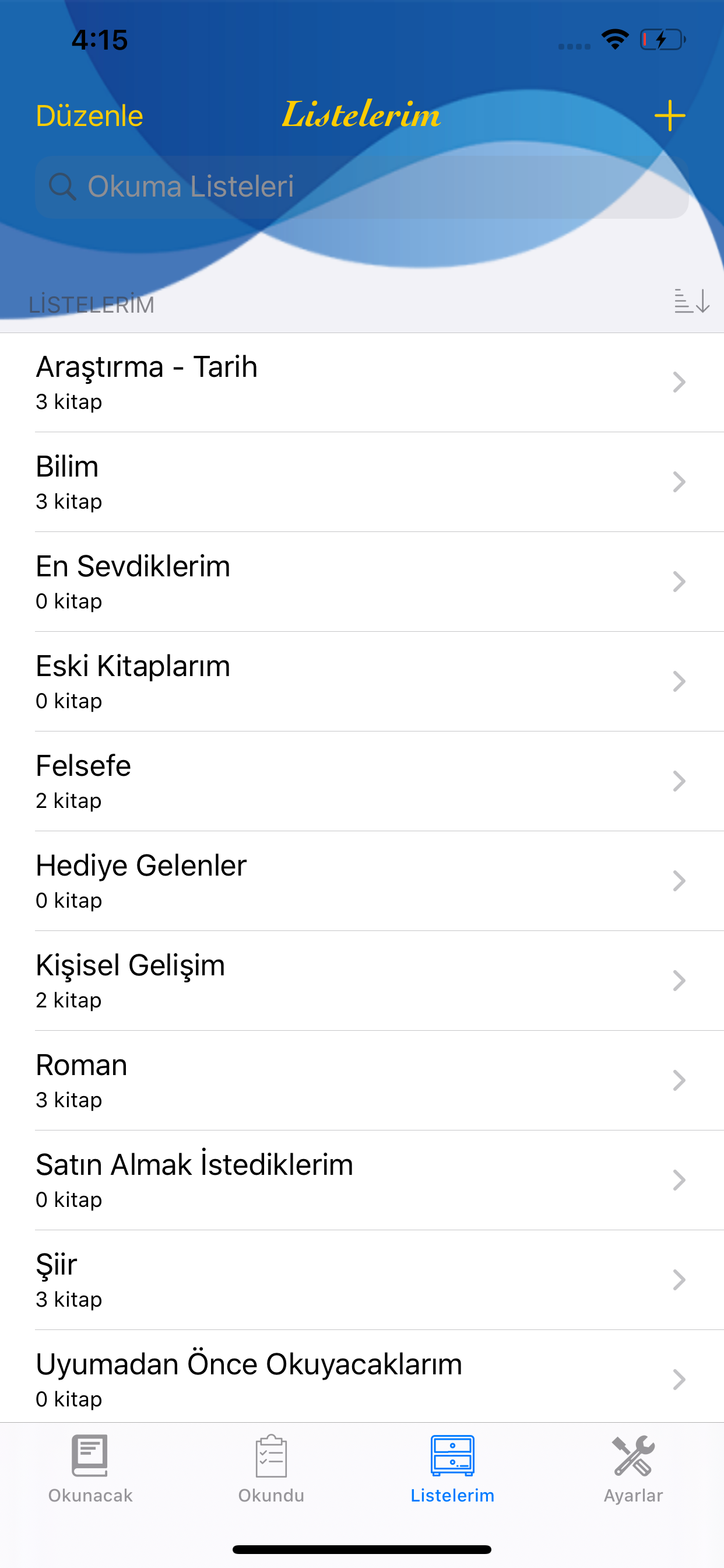Tap the Düzenle button
Viewport: 724px width, 1568px height.
(x=89, y=116)
